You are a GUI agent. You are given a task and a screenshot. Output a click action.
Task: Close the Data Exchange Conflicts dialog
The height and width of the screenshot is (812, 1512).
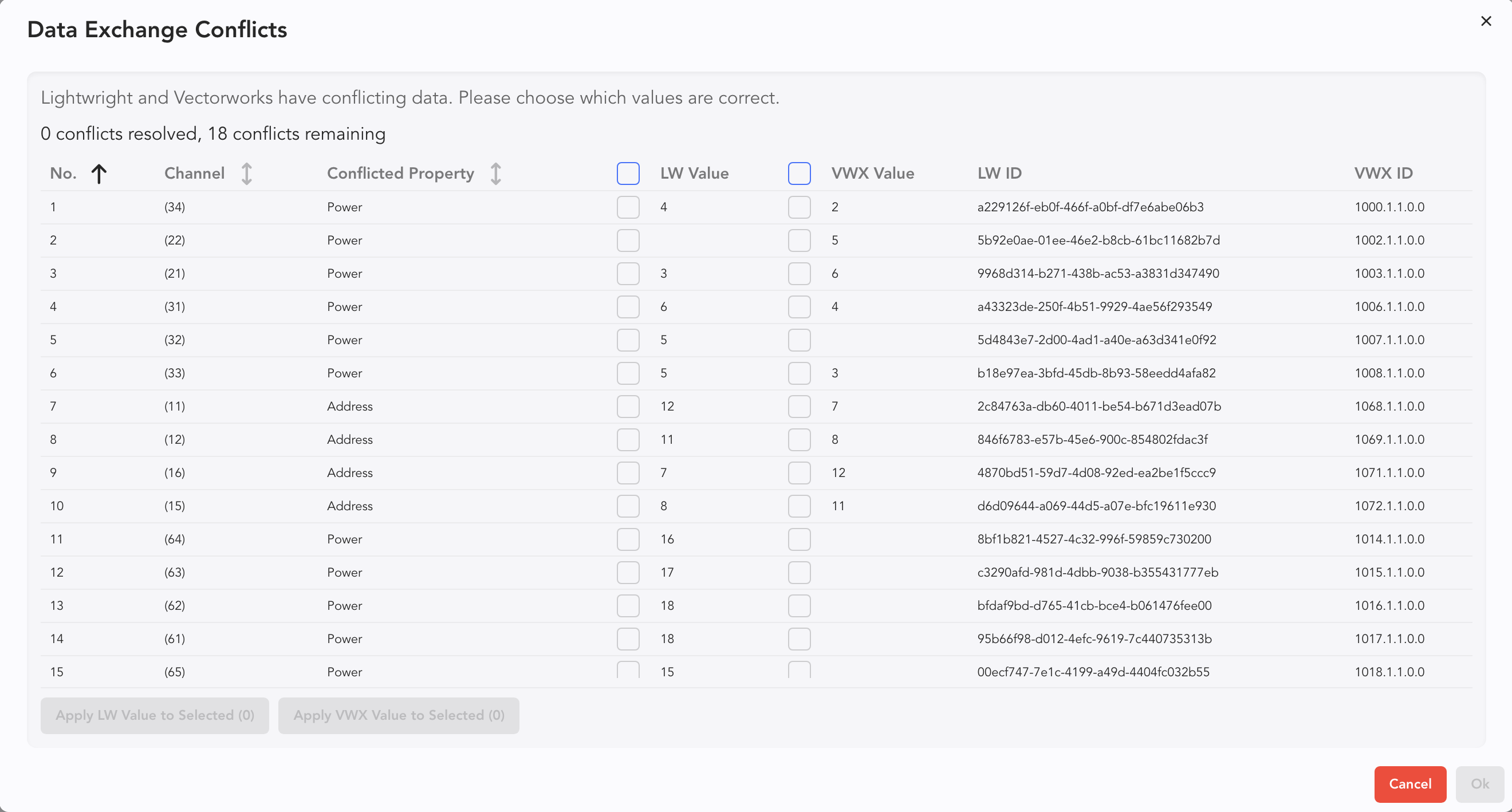click(1486, 21)
